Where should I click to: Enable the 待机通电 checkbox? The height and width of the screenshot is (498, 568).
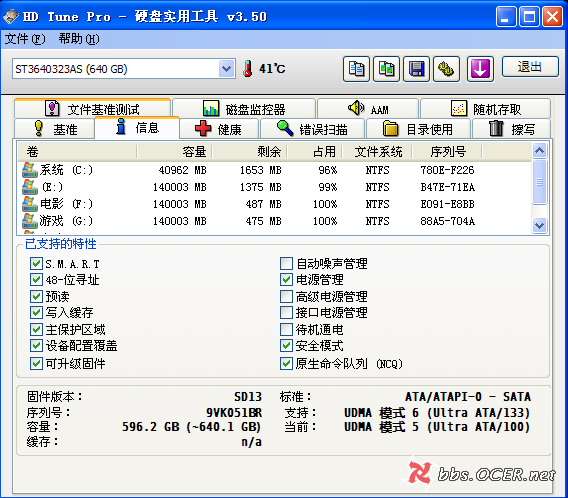(286, 329)
